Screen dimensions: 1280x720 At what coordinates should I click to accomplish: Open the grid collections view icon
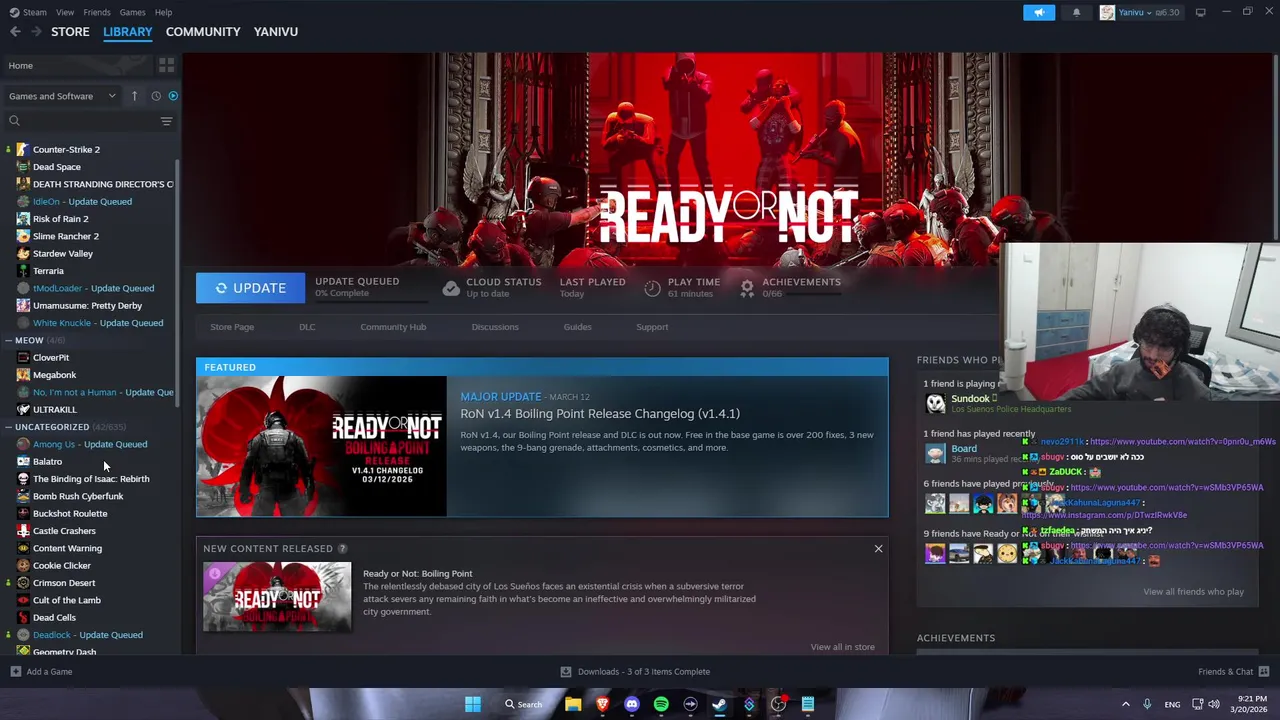point(166,65)
